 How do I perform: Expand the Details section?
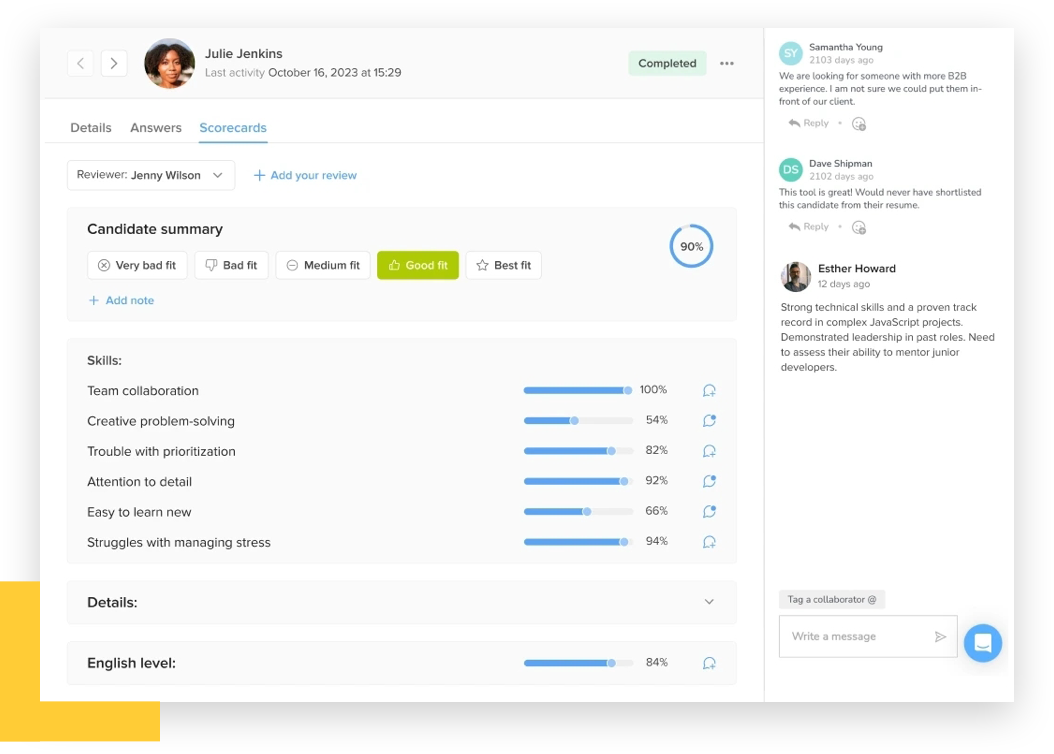[x=709, y=602]
